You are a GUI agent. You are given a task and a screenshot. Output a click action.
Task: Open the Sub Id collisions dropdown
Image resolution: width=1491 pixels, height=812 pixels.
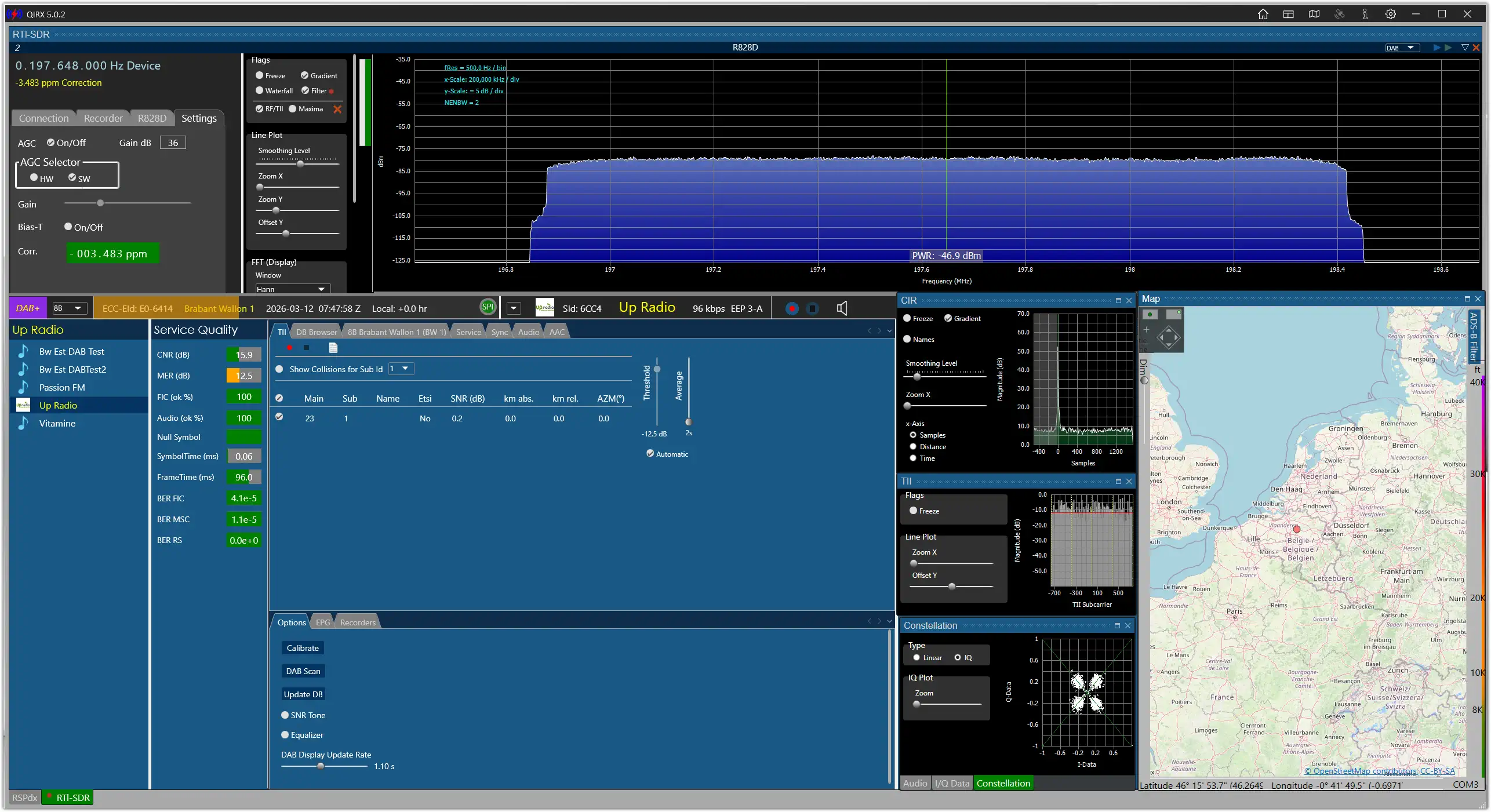(x=401, y=369)
